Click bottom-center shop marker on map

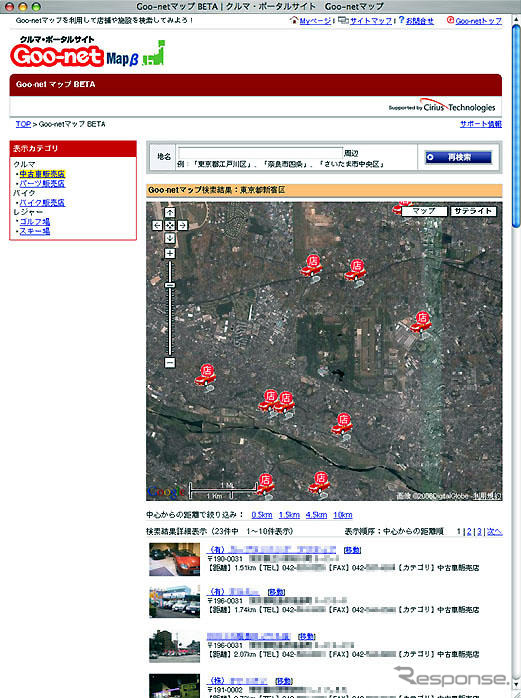[319, 483]
